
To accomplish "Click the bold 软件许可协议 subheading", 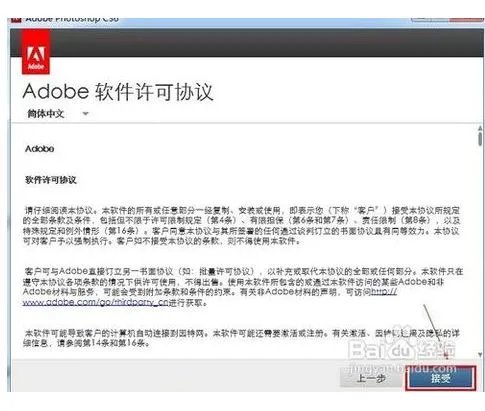I will [51, 180].
